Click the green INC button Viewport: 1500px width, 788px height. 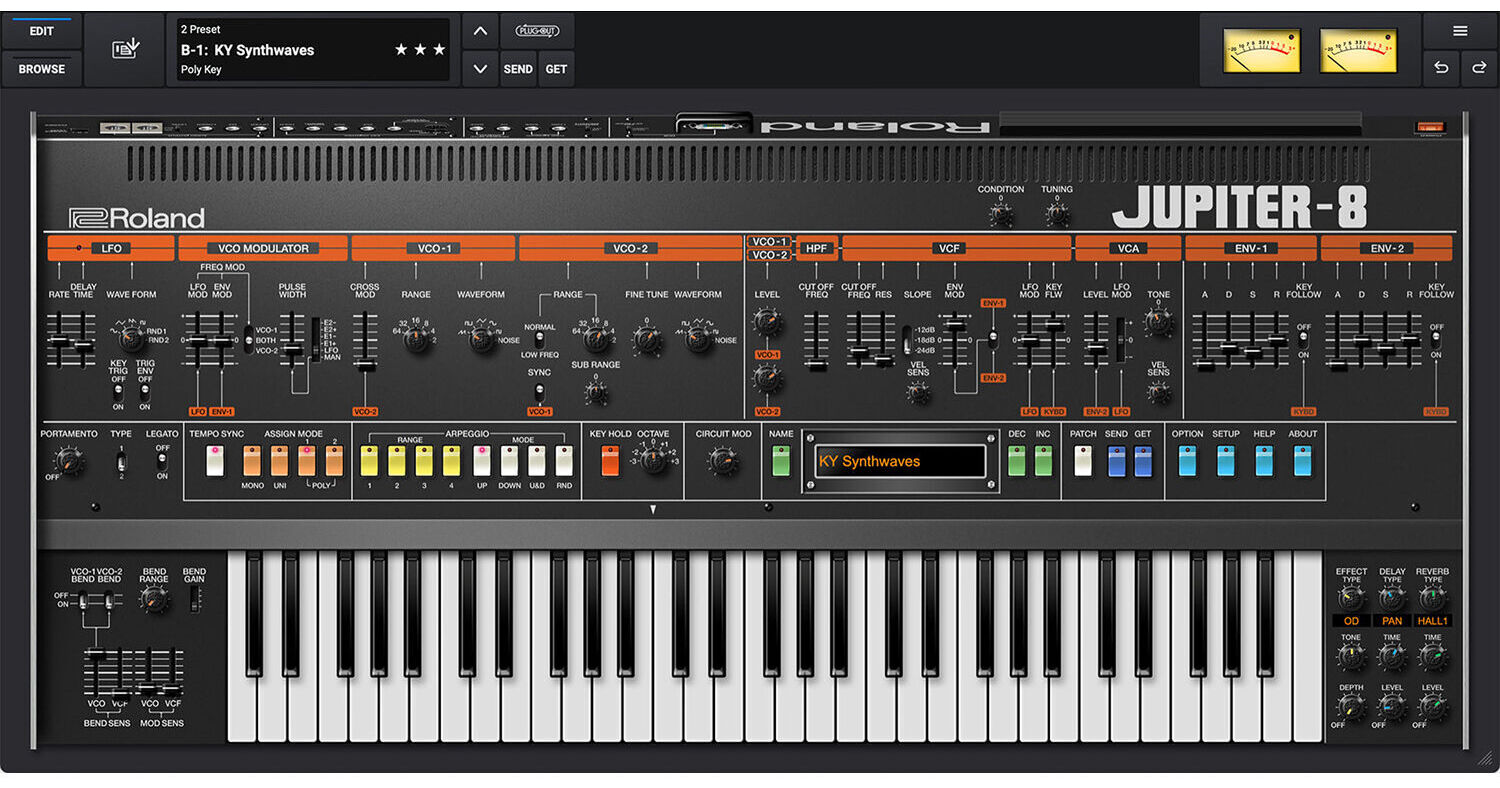pos(1043,461)
